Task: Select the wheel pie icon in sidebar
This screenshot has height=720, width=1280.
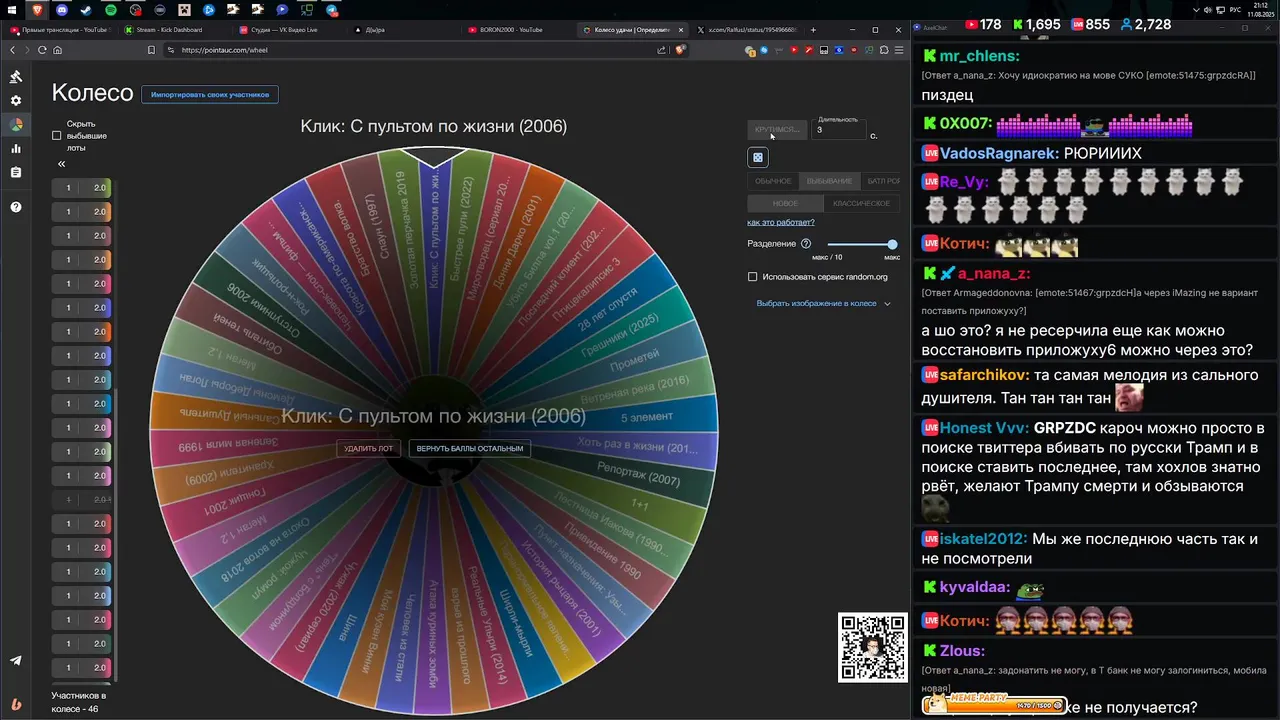Action: [x=16, y=125]
